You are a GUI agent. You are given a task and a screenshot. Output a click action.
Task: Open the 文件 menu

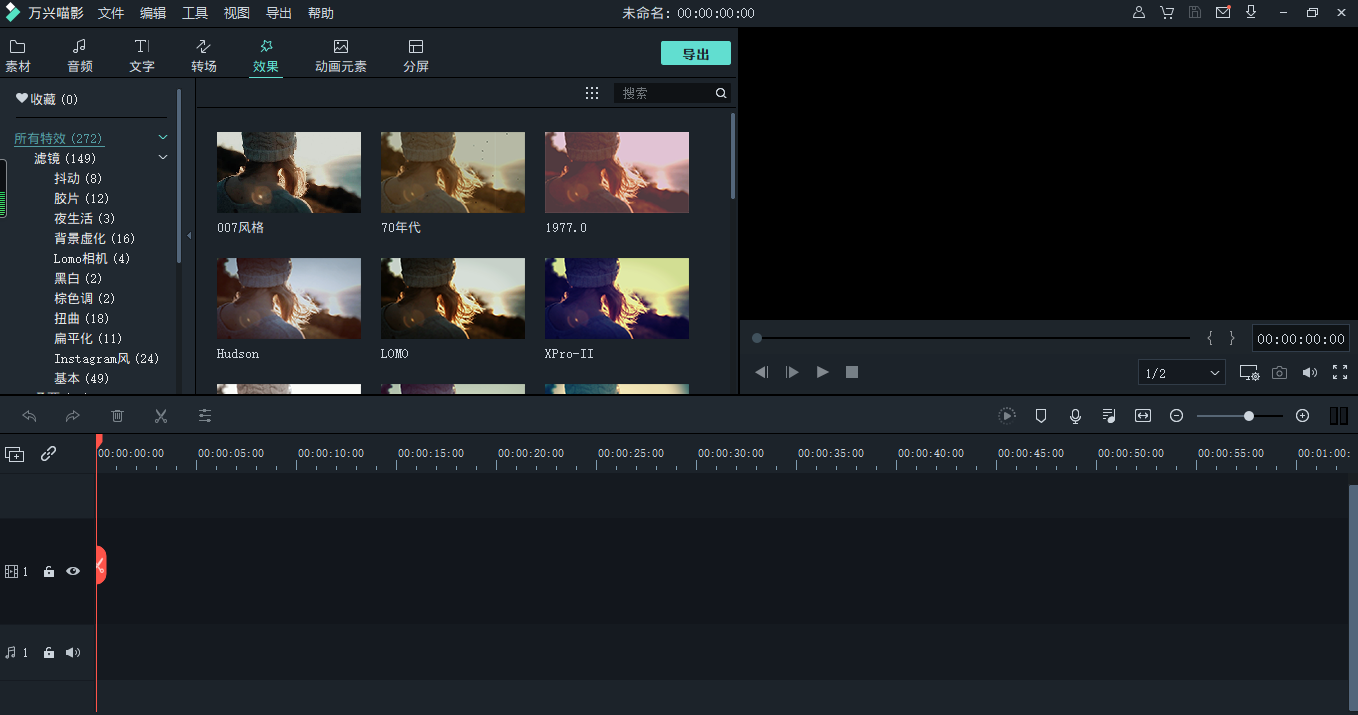pos(111,13)
